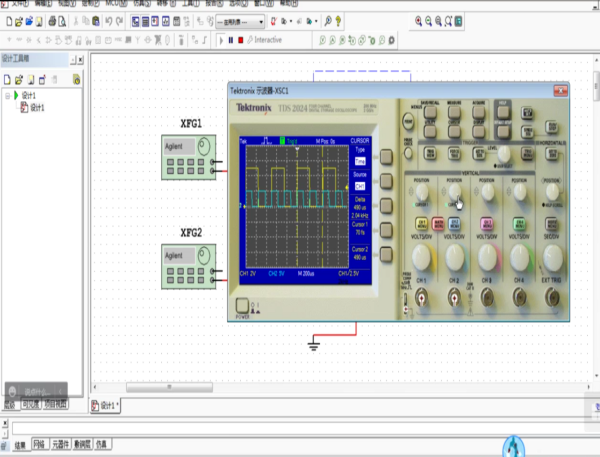Click the CH 1 MENU button
The width and height of the screenshot is (600, 457).
click(x=421, y=222)
